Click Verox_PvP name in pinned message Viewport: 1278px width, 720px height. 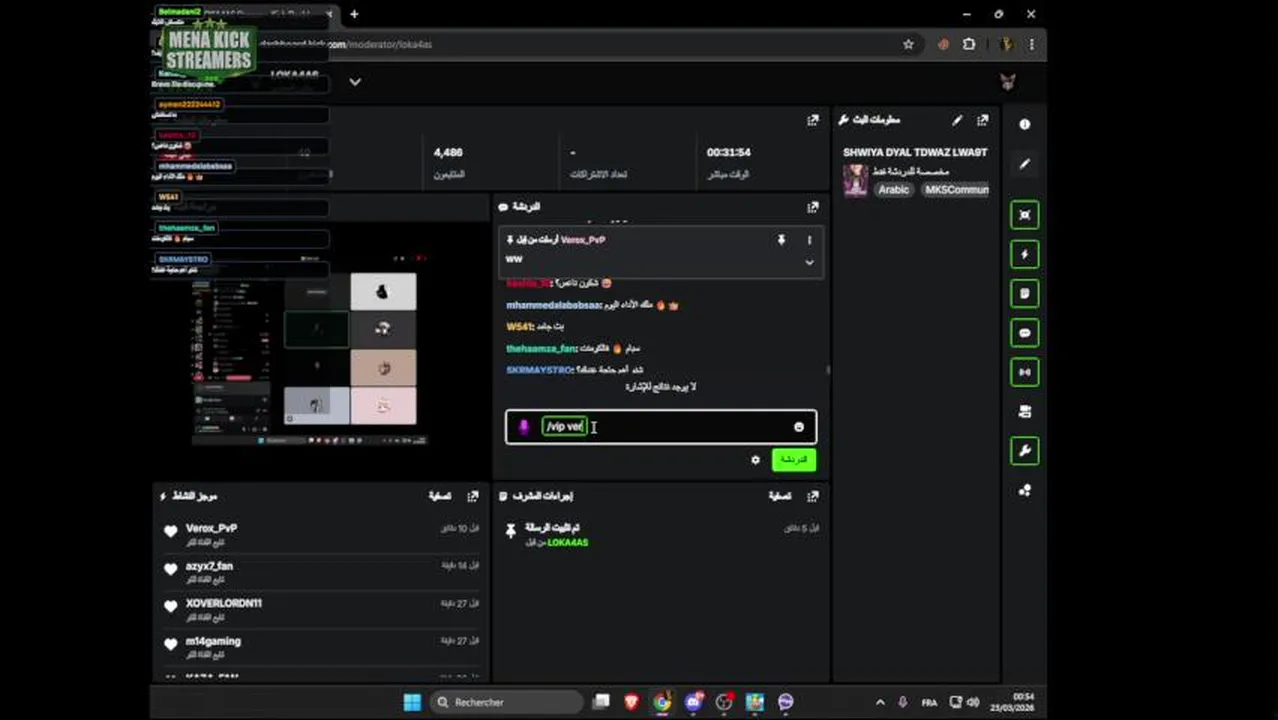(x=583, y=240)
